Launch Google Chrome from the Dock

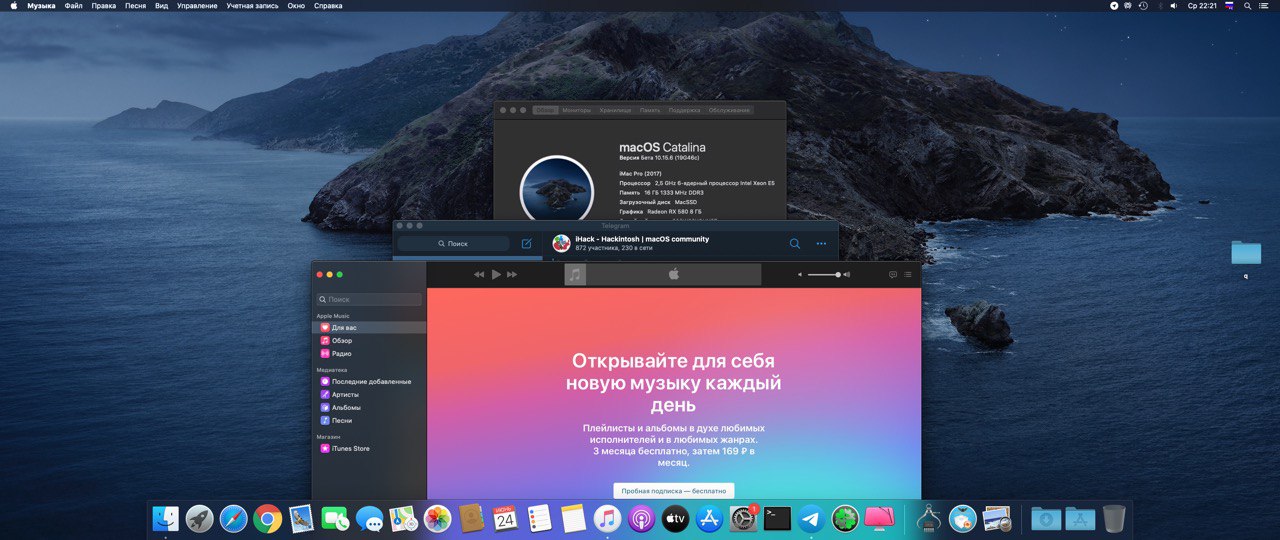point(267,518)
